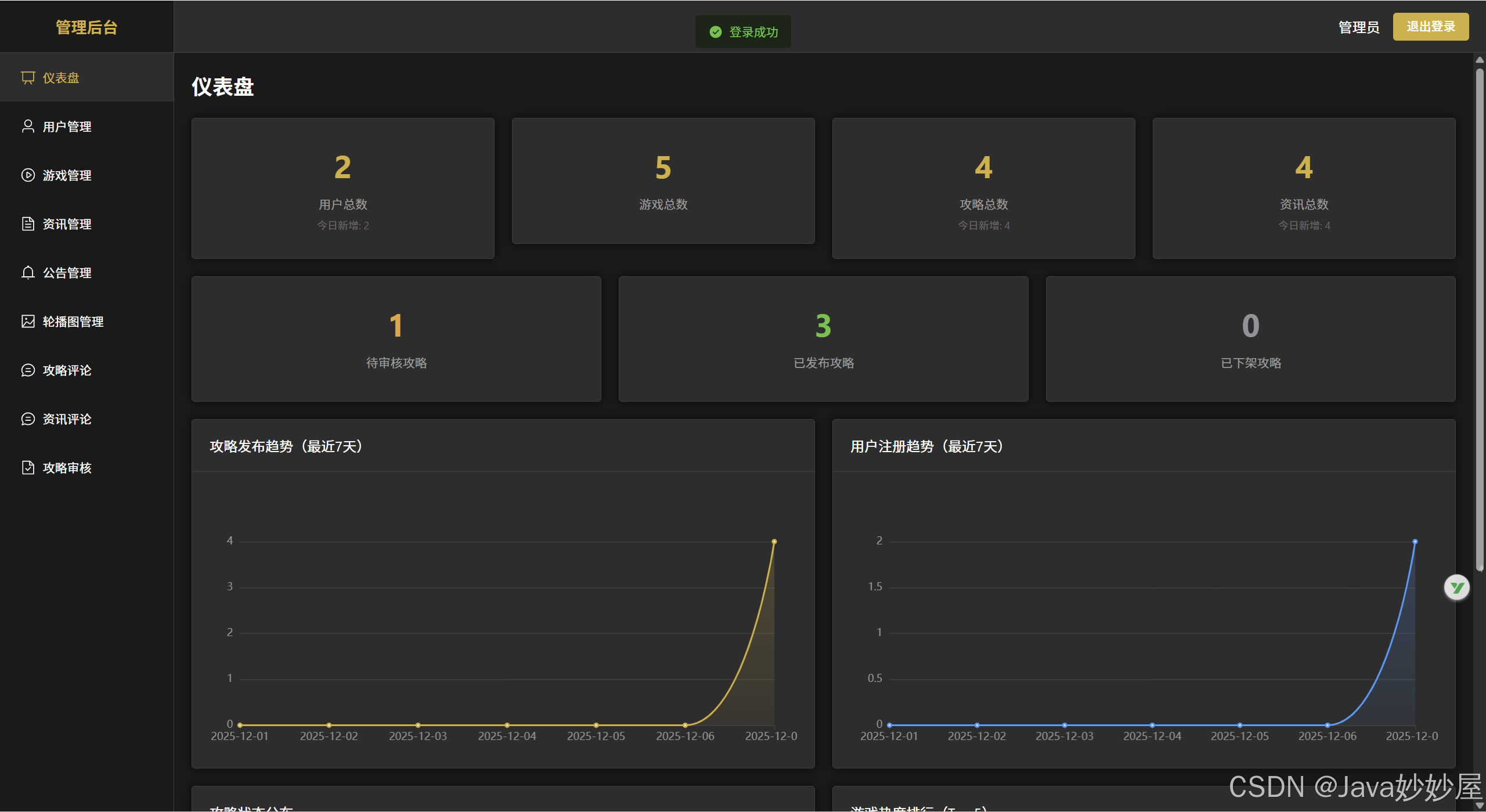Select the 用户管理 menu entry
This screenshot has height=812, width=1486.
[67, 127]
